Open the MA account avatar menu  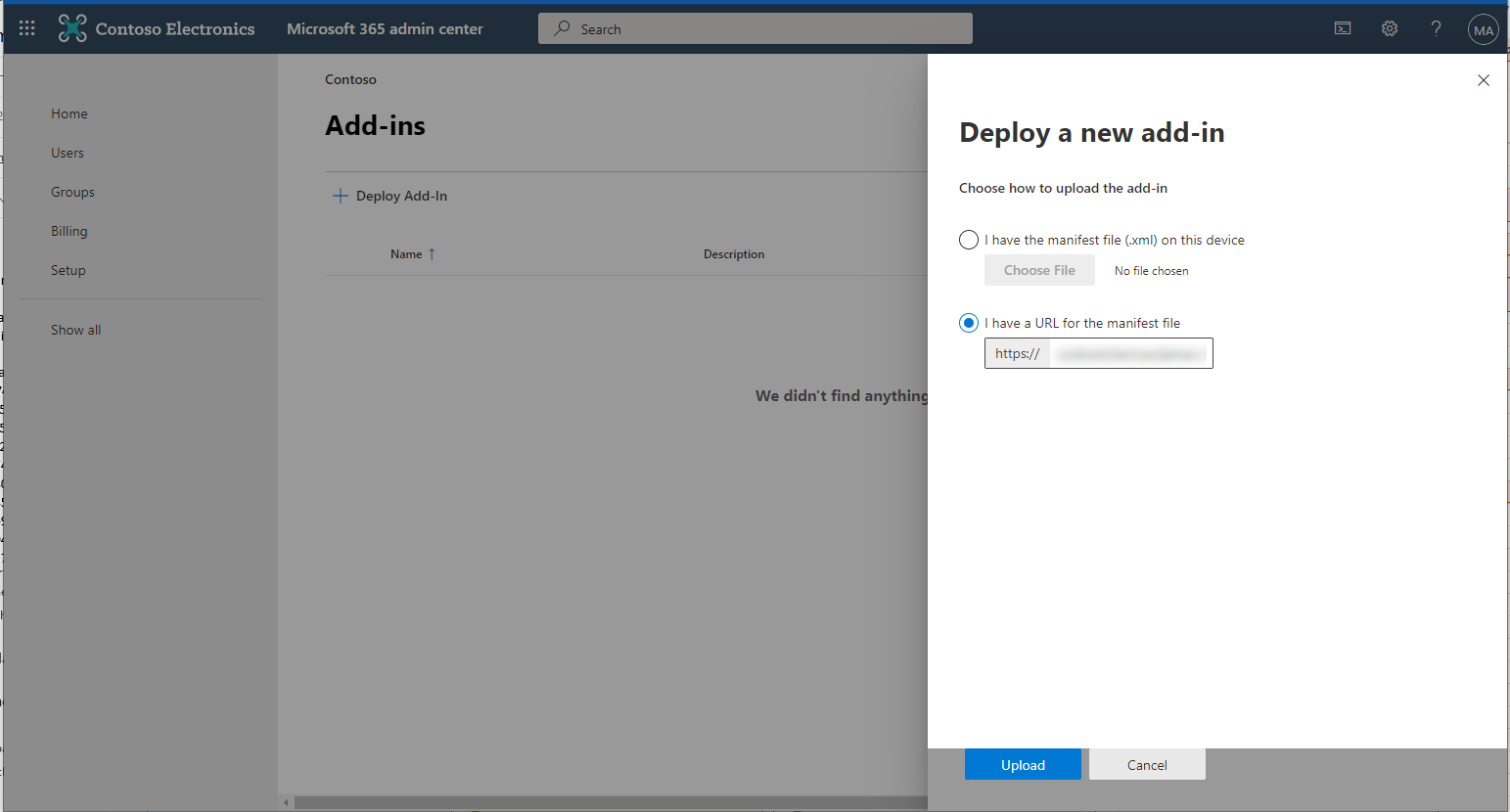[x=1484, y=29]
